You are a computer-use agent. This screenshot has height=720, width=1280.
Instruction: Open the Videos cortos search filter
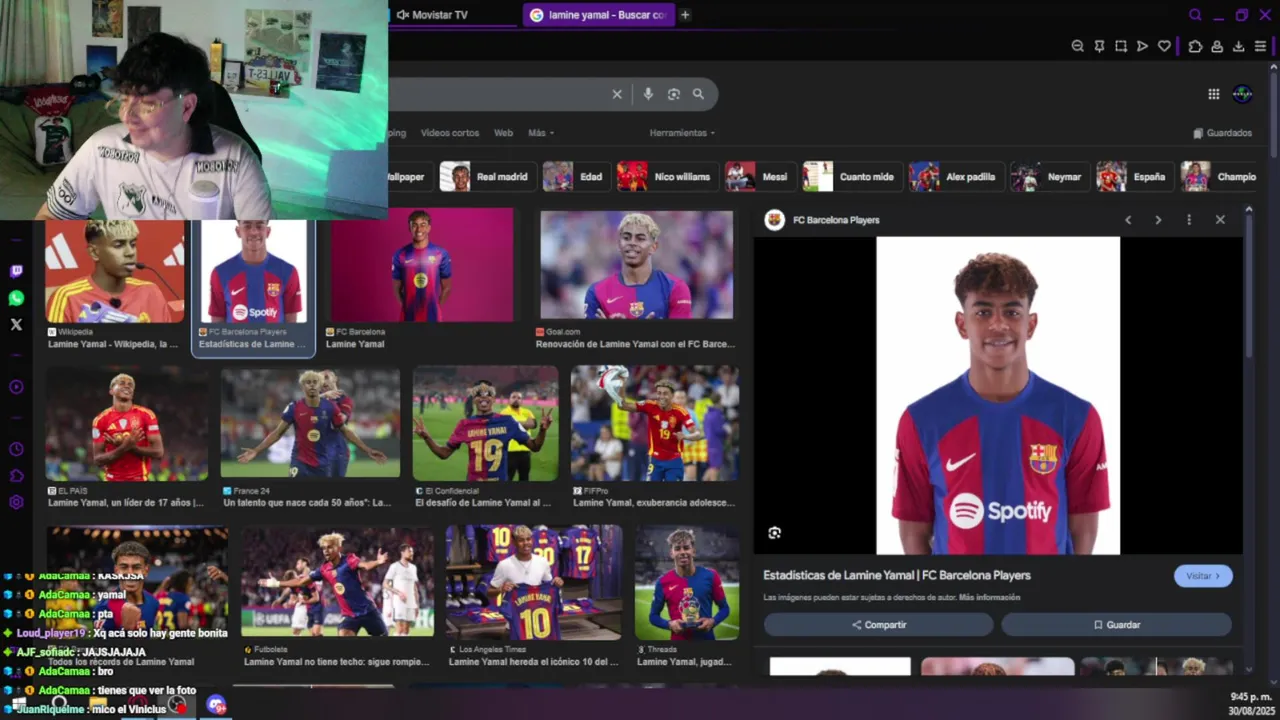coord(449,133)
